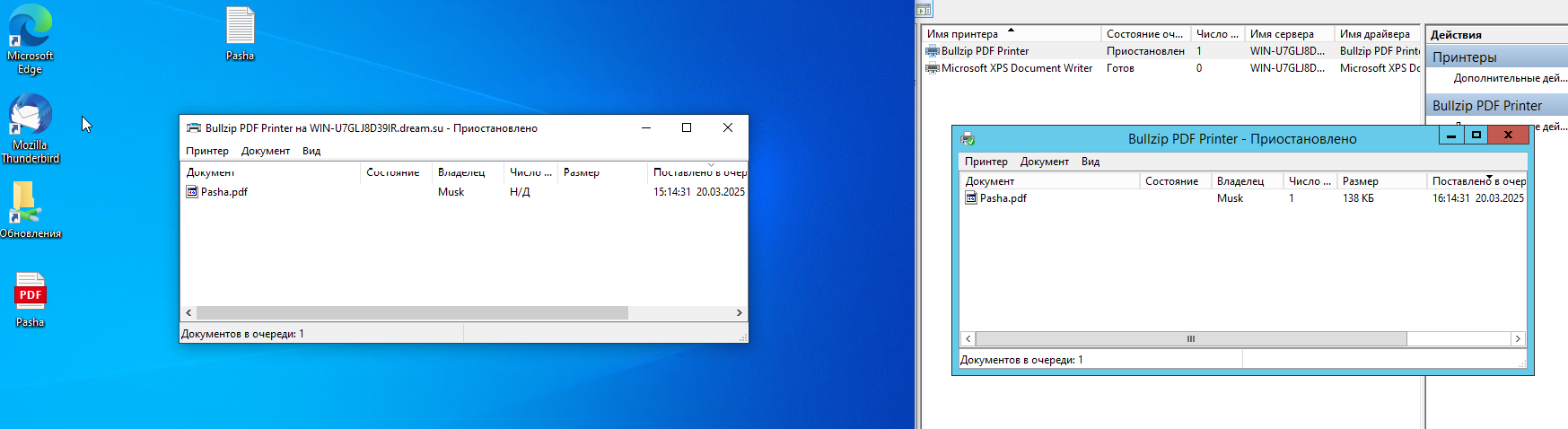Select Pasha.pdf row in left queue
The height and width of the screenshot is (429, 1568).
click(x=464, y=191)
